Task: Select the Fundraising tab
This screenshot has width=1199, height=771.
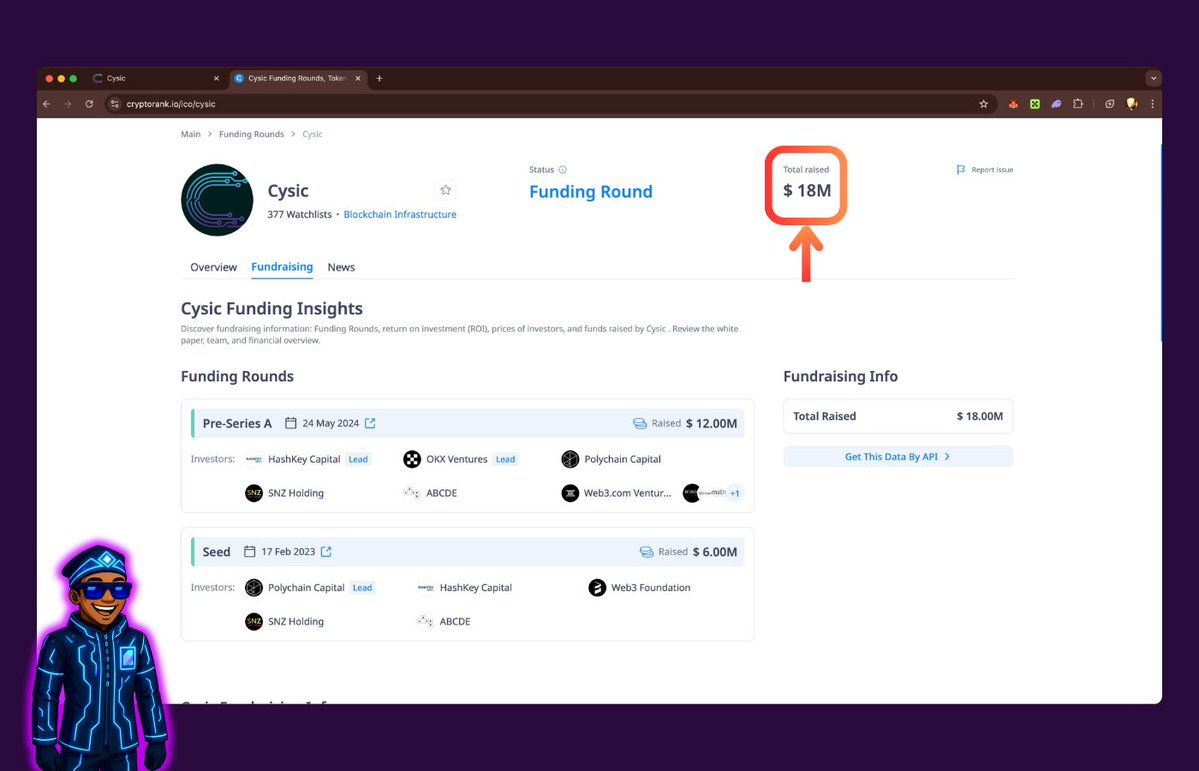Action: pos(282,266)
